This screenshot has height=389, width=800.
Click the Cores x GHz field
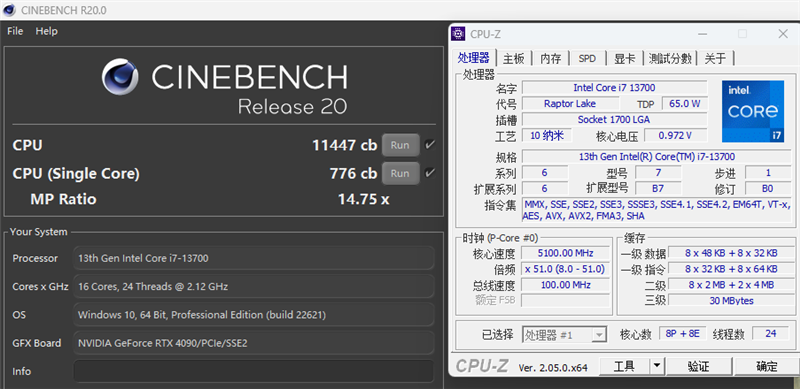coord(254,286)
